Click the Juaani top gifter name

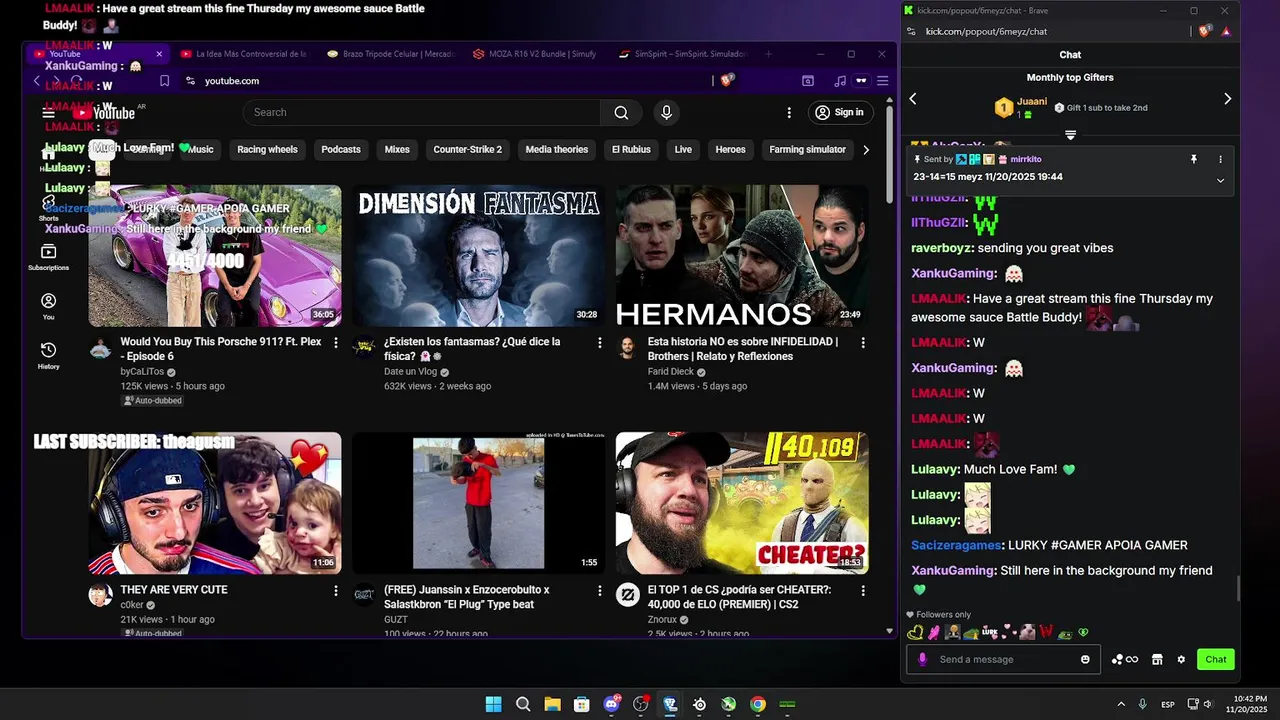pyautogui.click(x=1032, y=102)
